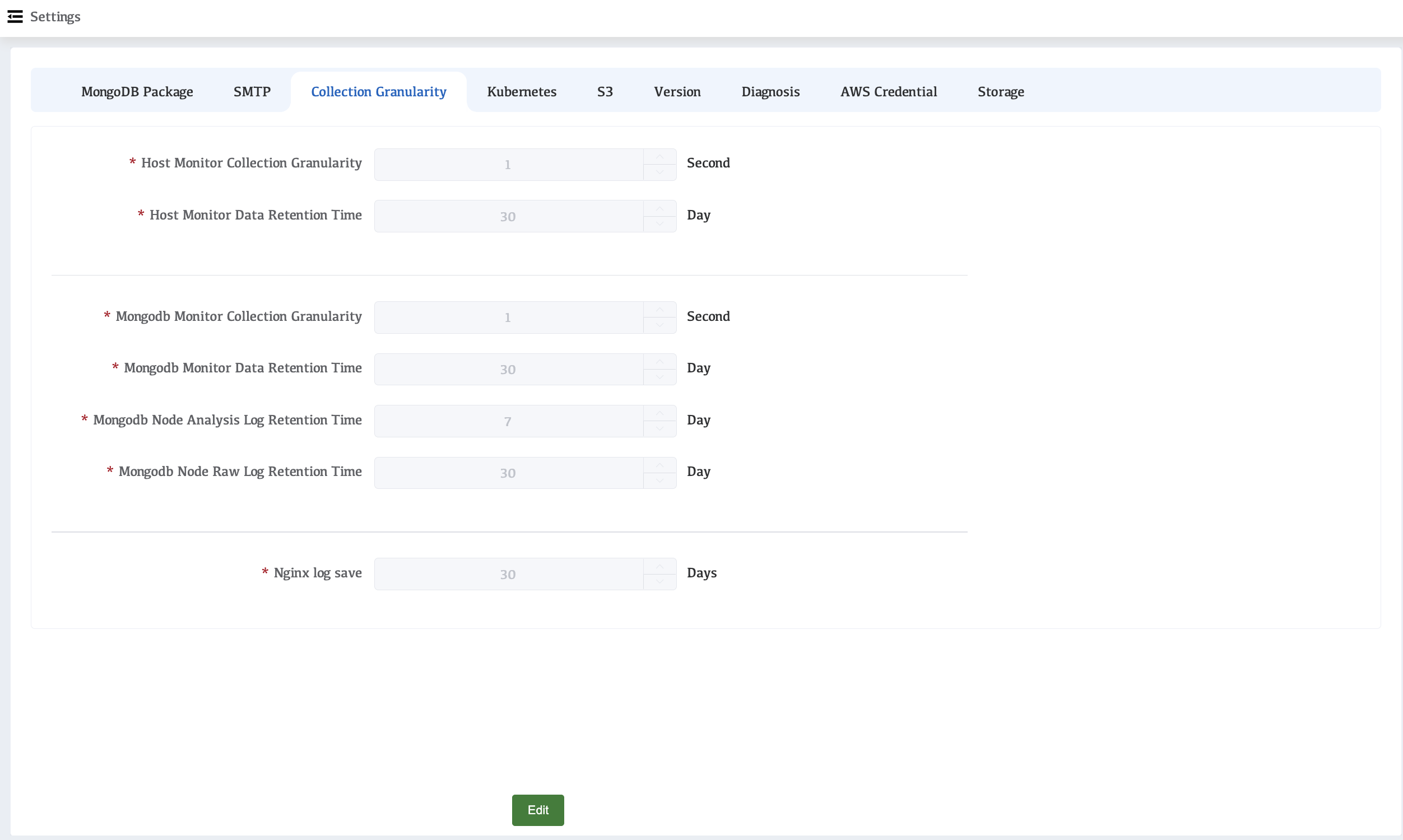The image size is (1403, 840).
Task: Click Host Monitor Data Retention Time field
Action: pyautogui.click(x=508, y=216)
